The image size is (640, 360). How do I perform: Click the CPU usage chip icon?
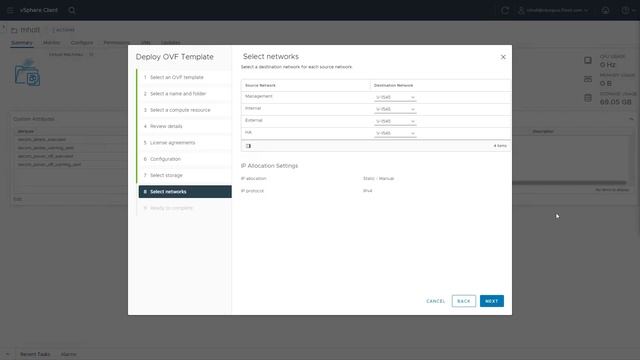[588, 60]
